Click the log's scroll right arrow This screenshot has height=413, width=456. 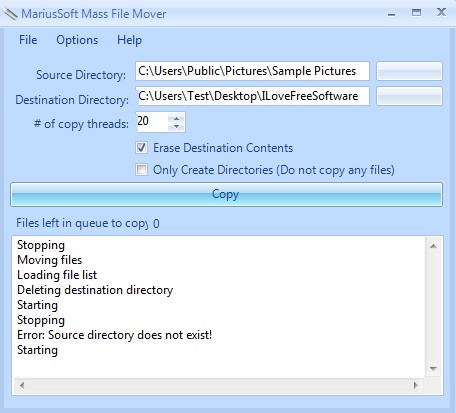(416, 386)
